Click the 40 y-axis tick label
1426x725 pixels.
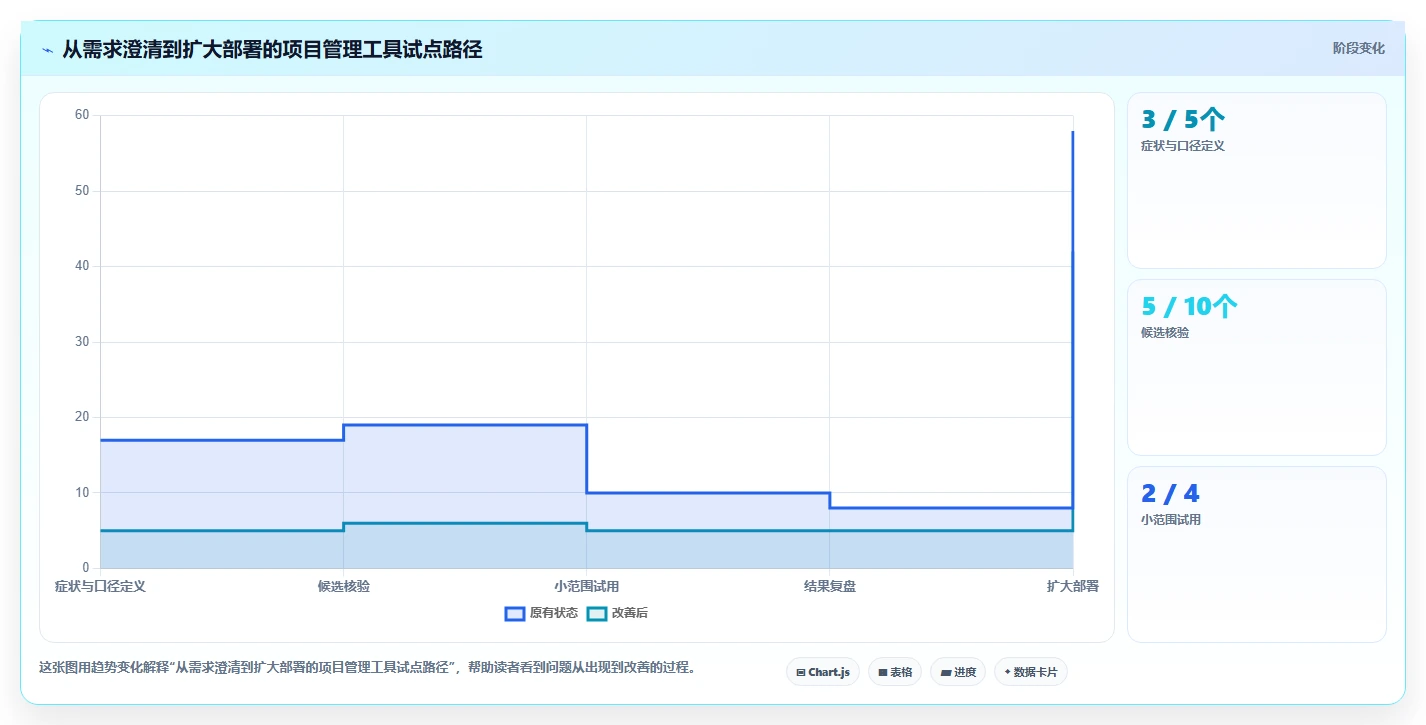click(82, 266)
